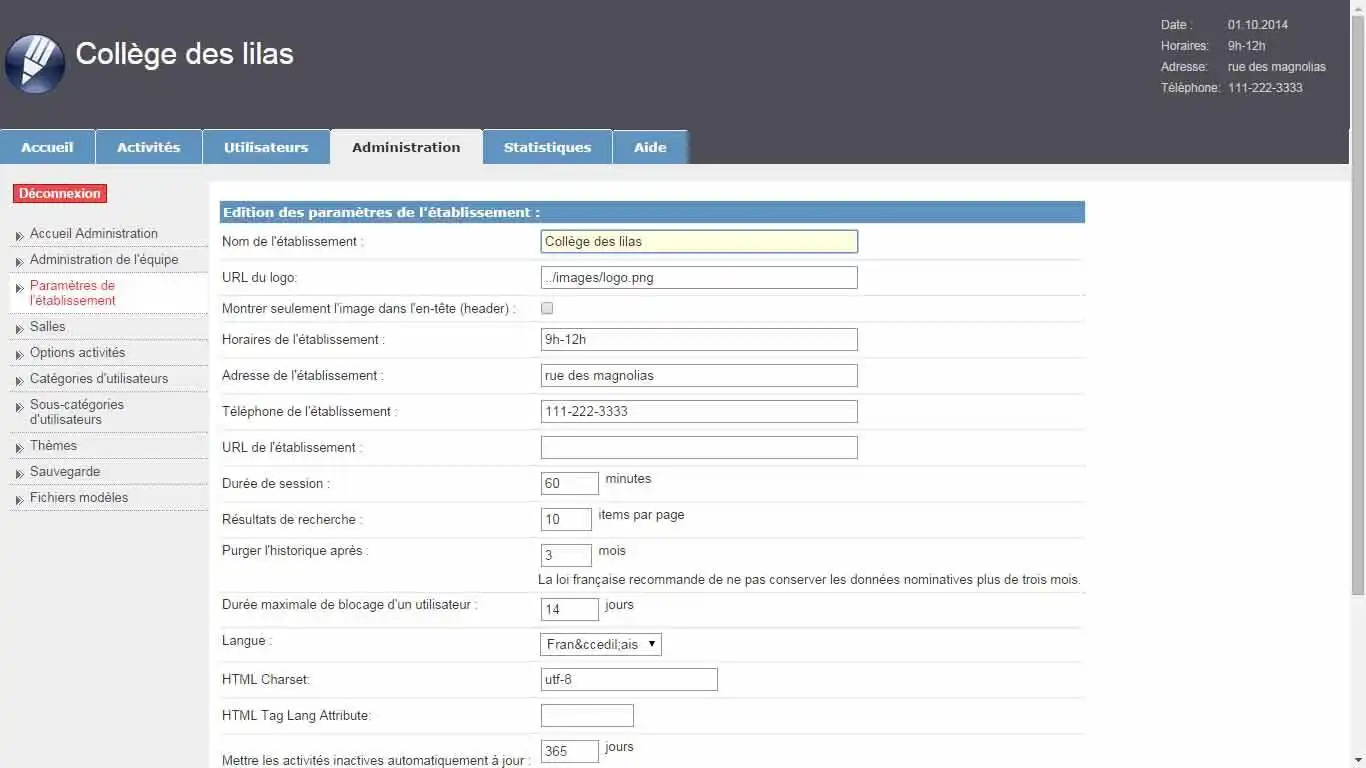
Task: Open the Statistiques tab
Action: coord(547,147)
